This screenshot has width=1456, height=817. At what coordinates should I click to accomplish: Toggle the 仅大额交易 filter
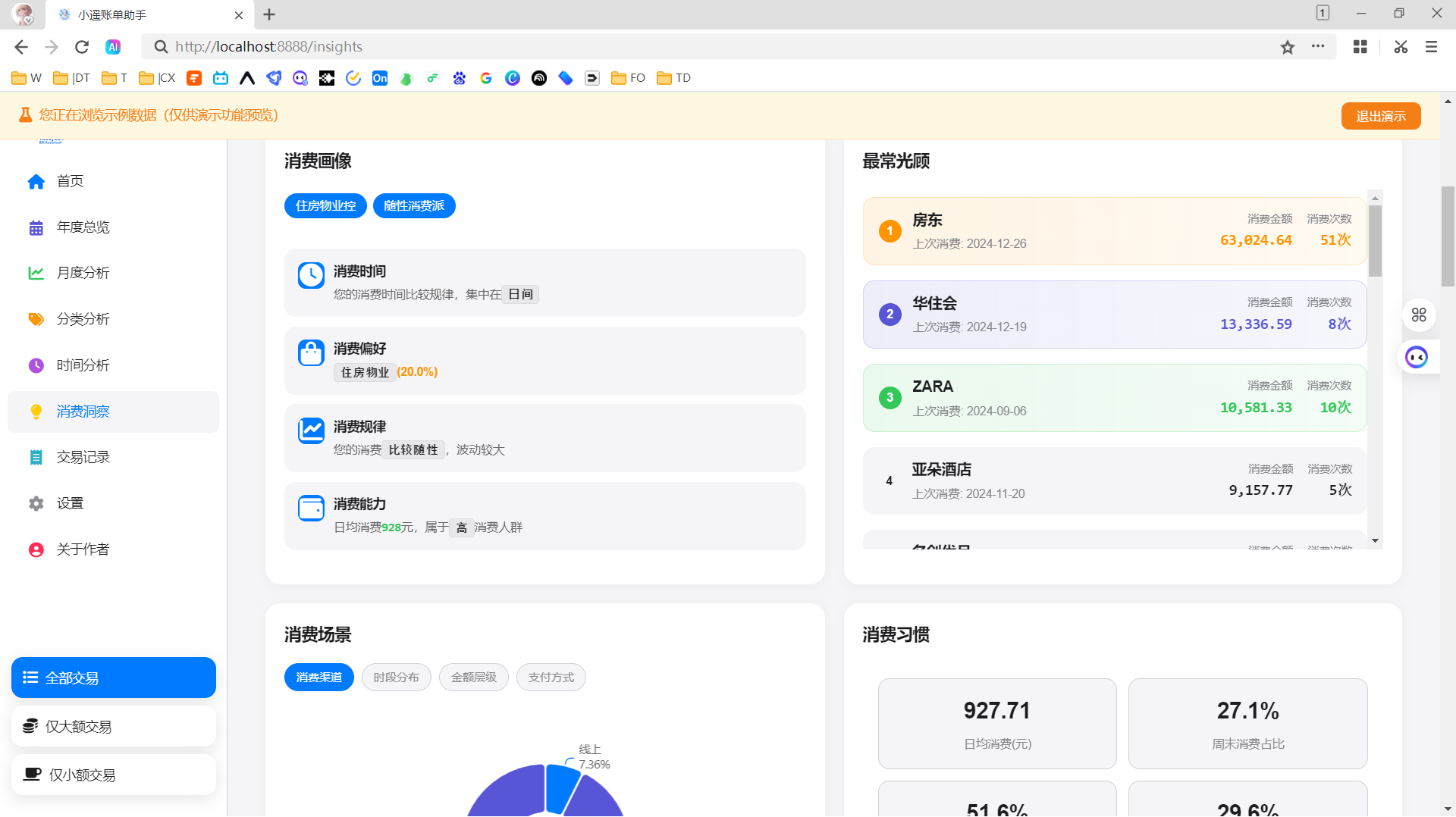coord(113,725)
